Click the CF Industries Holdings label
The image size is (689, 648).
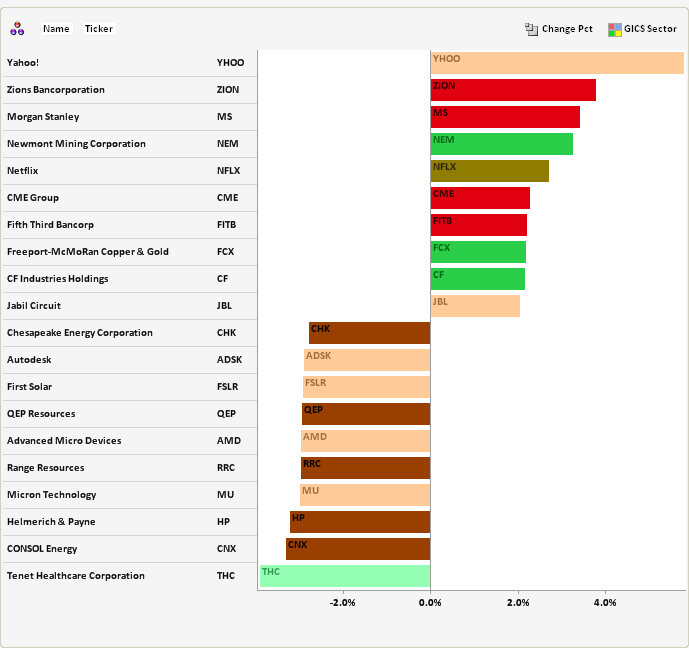click(57, 279)
